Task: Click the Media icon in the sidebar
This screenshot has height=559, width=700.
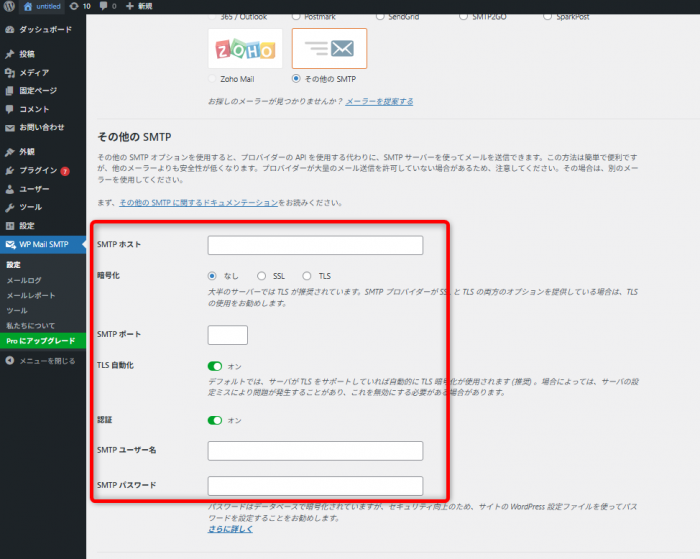Action: pos(10,72)
